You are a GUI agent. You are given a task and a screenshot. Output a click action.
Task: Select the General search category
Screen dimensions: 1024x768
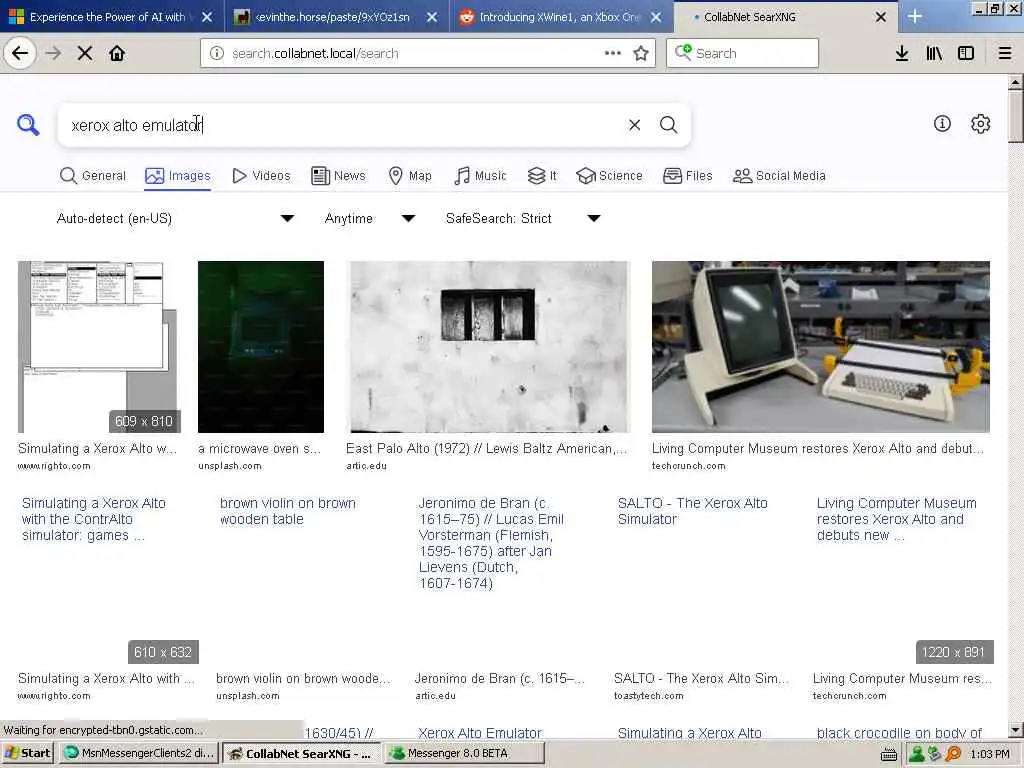93,176
